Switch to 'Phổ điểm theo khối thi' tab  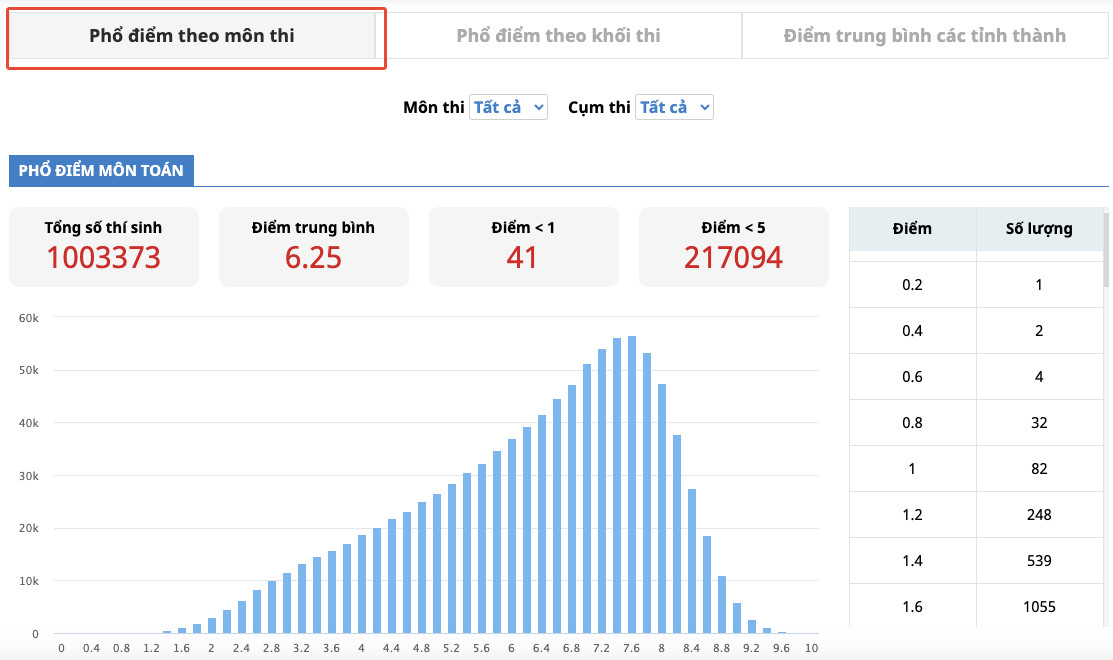coord(558,36)
